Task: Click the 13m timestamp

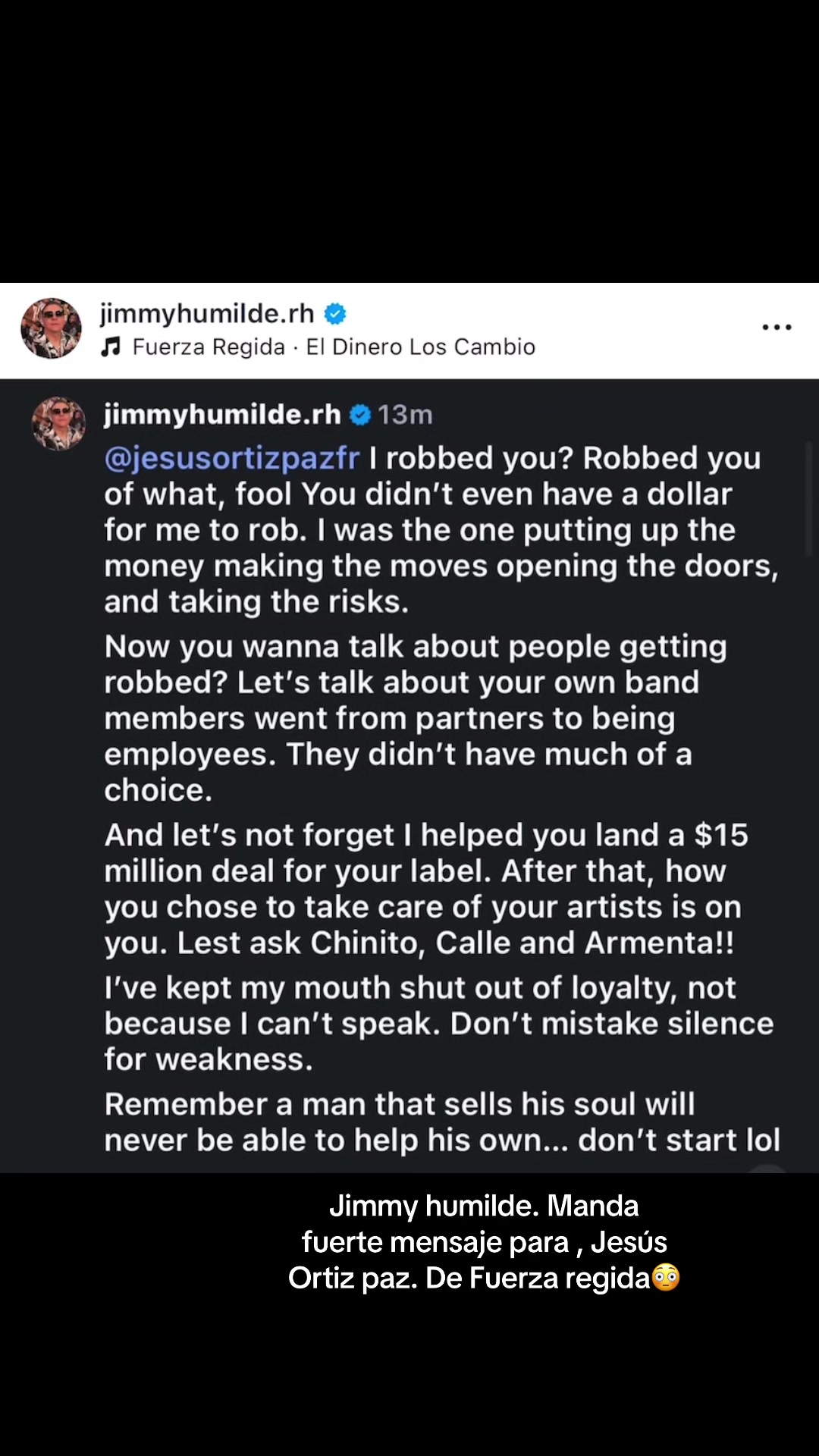Action: [405, 415]
